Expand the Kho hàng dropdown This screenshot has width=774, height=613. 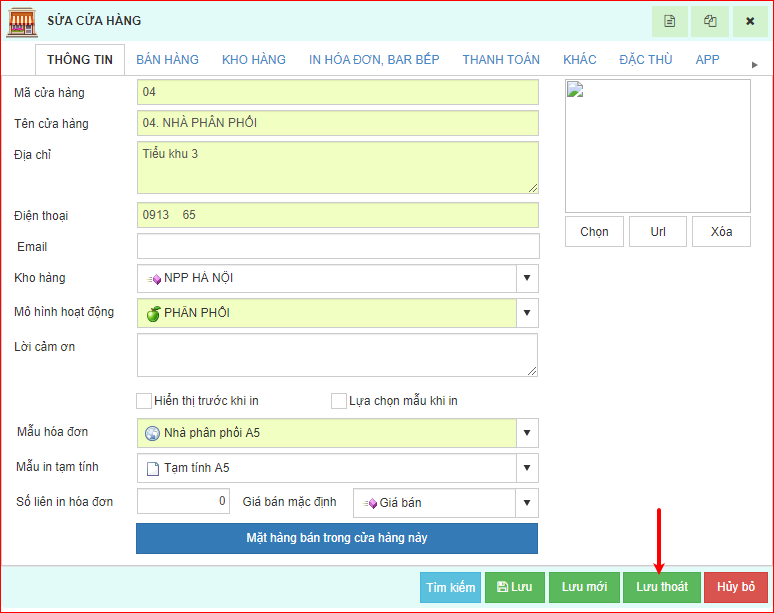click(x=527, y=278)
